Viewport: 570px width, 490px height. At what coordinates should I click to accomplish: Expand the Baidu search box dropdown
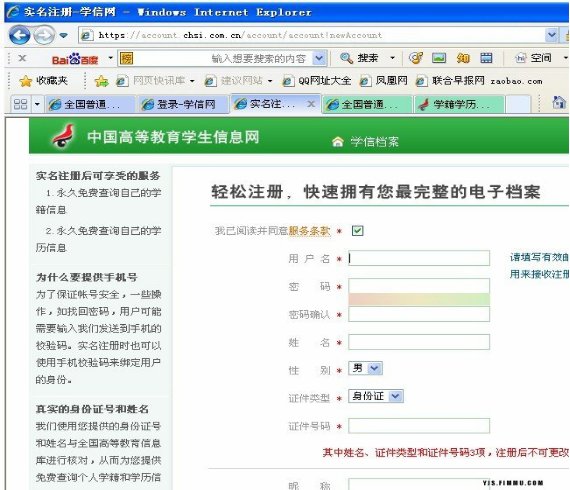[319, 59]
